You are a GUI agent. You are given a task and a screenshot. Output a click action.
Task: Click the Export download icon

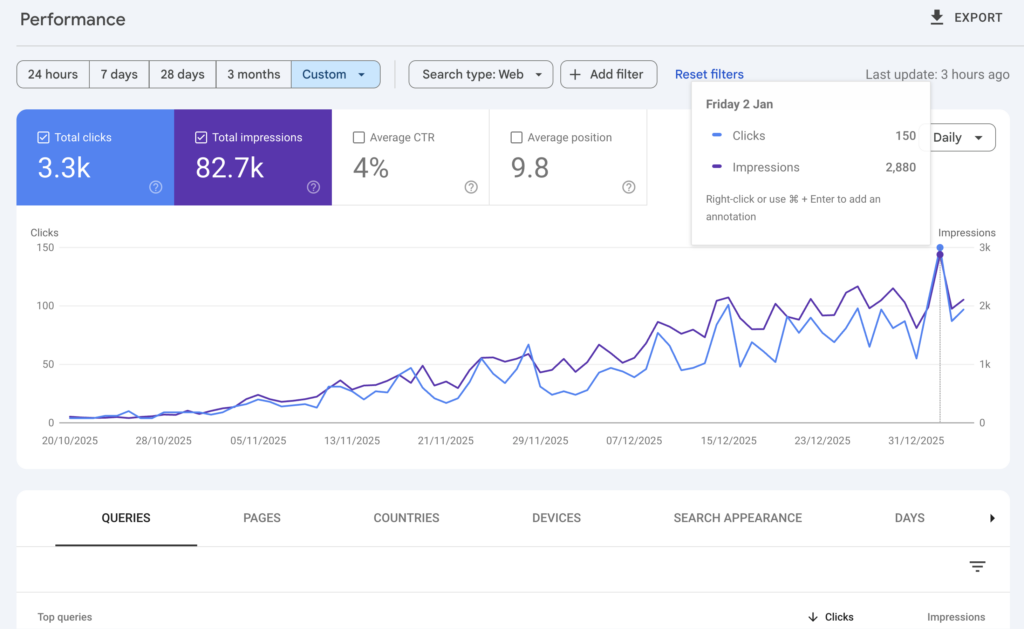(937, 18)
